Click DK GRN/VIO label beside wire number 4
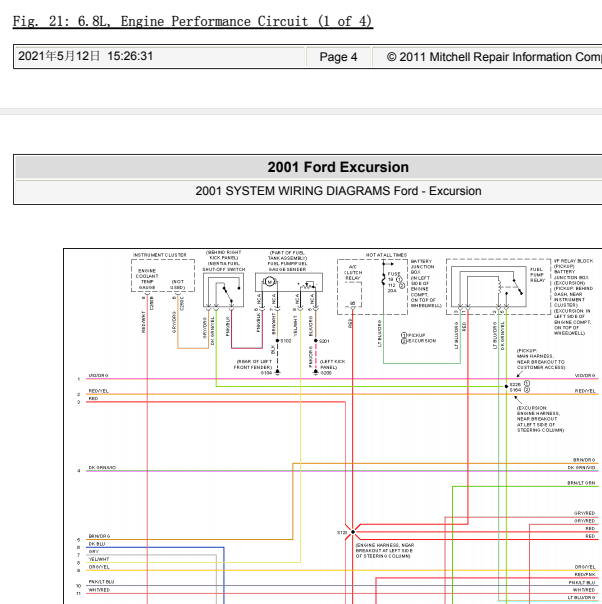This screenshot has width=602, height=604. click(x=102, y=467)
